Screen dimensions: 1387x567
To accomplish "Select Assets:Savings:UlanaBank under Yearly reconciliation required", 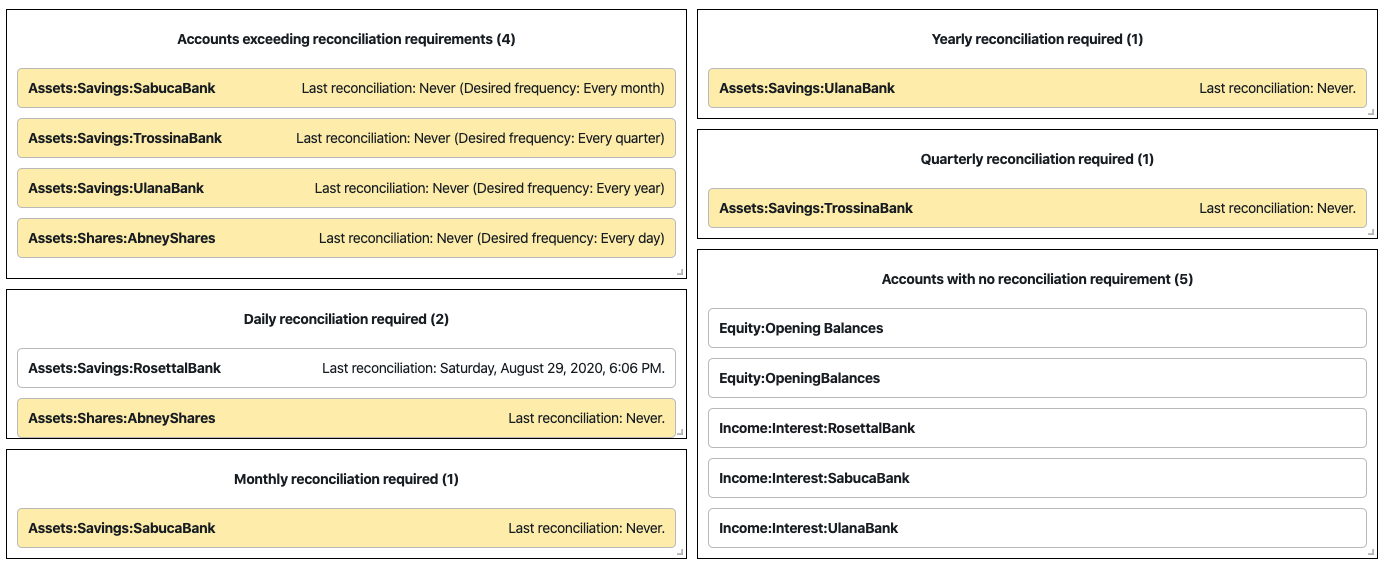I will coord(1037,88).
